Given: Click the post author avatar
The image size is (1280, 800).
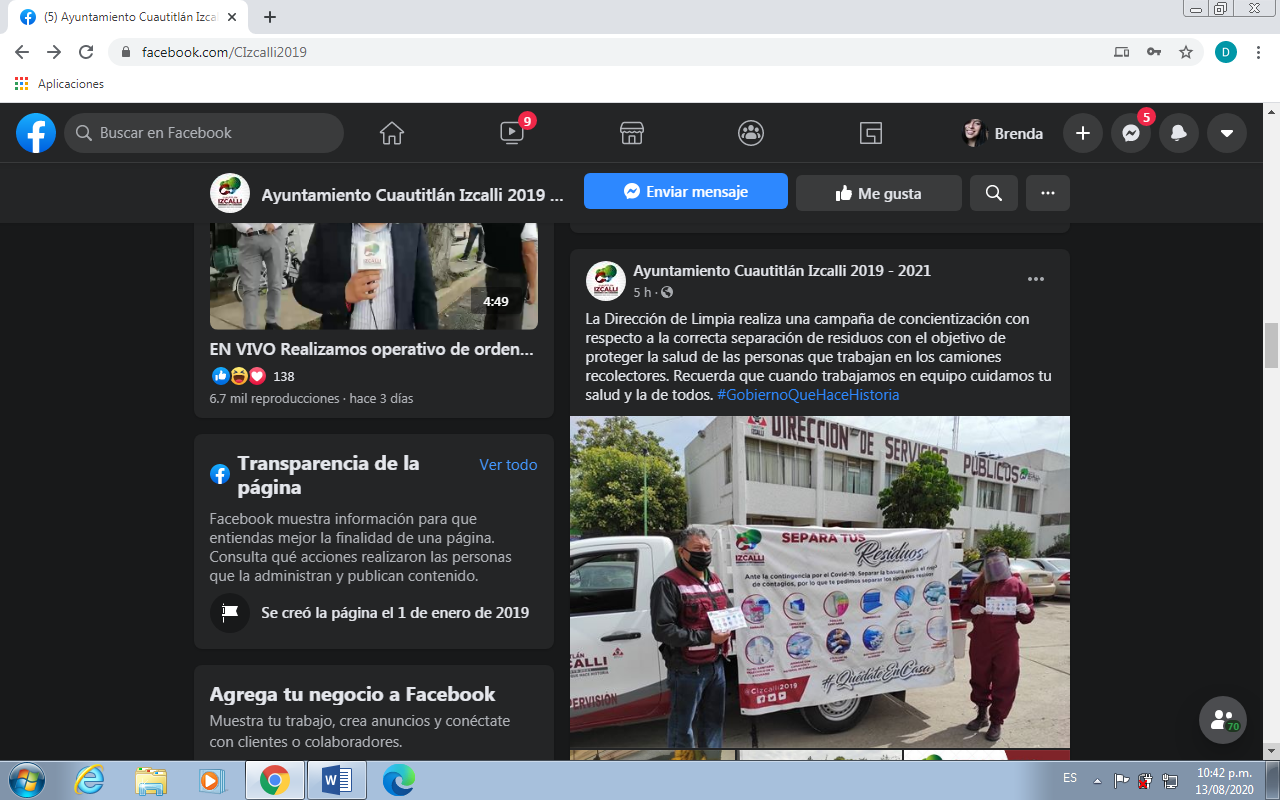Looking at the screenshot, I should pos(606,281).
